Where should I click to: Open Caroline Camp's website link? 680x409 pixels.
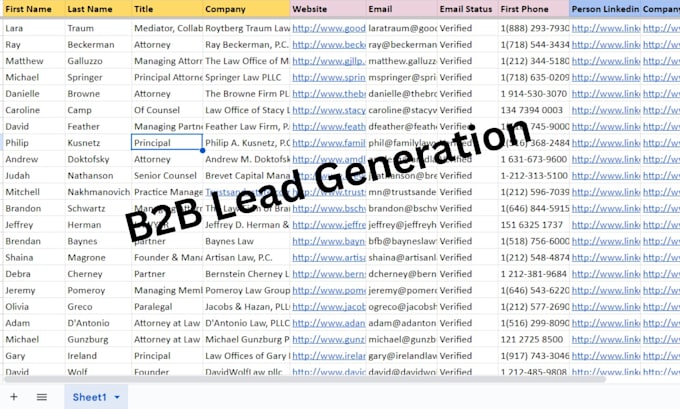(329, 110)
